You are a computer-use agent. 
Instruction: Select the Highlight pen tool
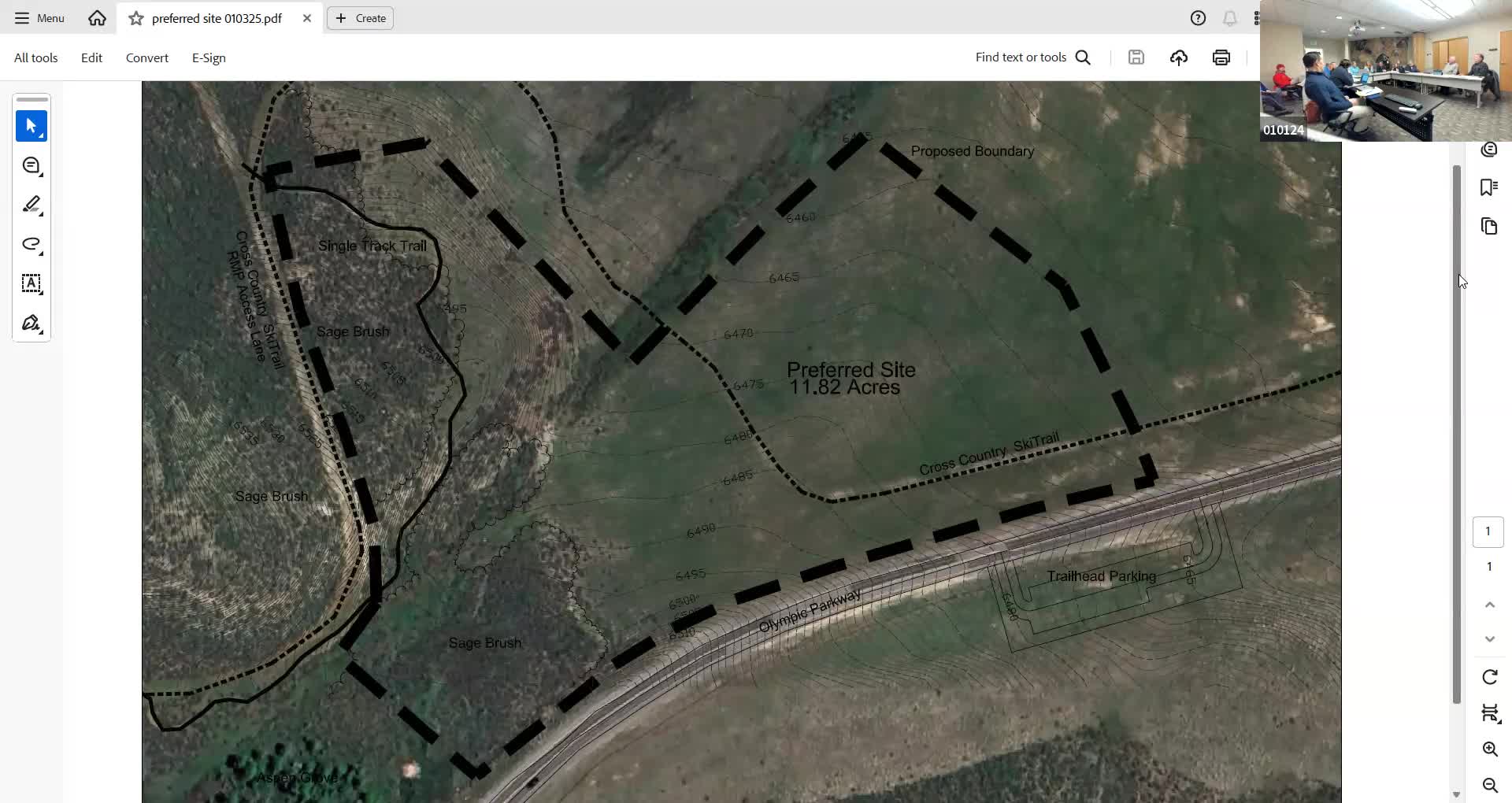point(31,205)
